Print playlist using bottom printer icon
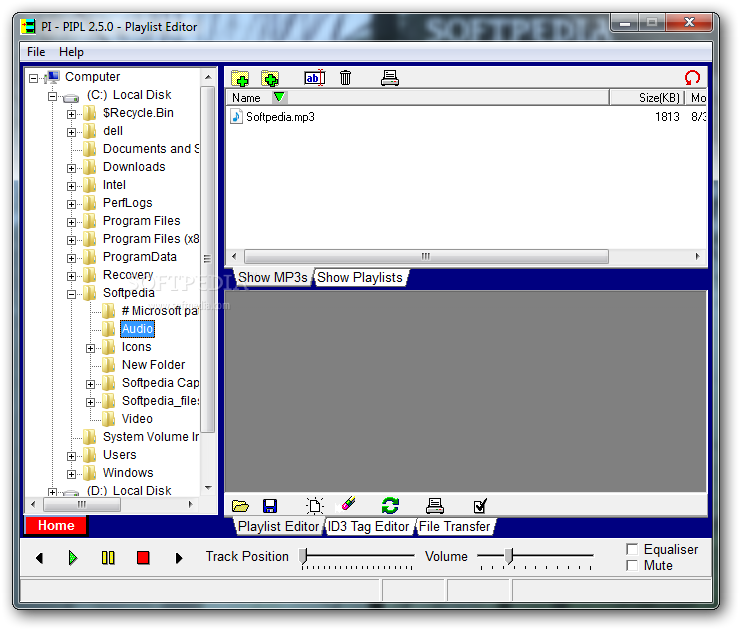 [x=435, y=506]
